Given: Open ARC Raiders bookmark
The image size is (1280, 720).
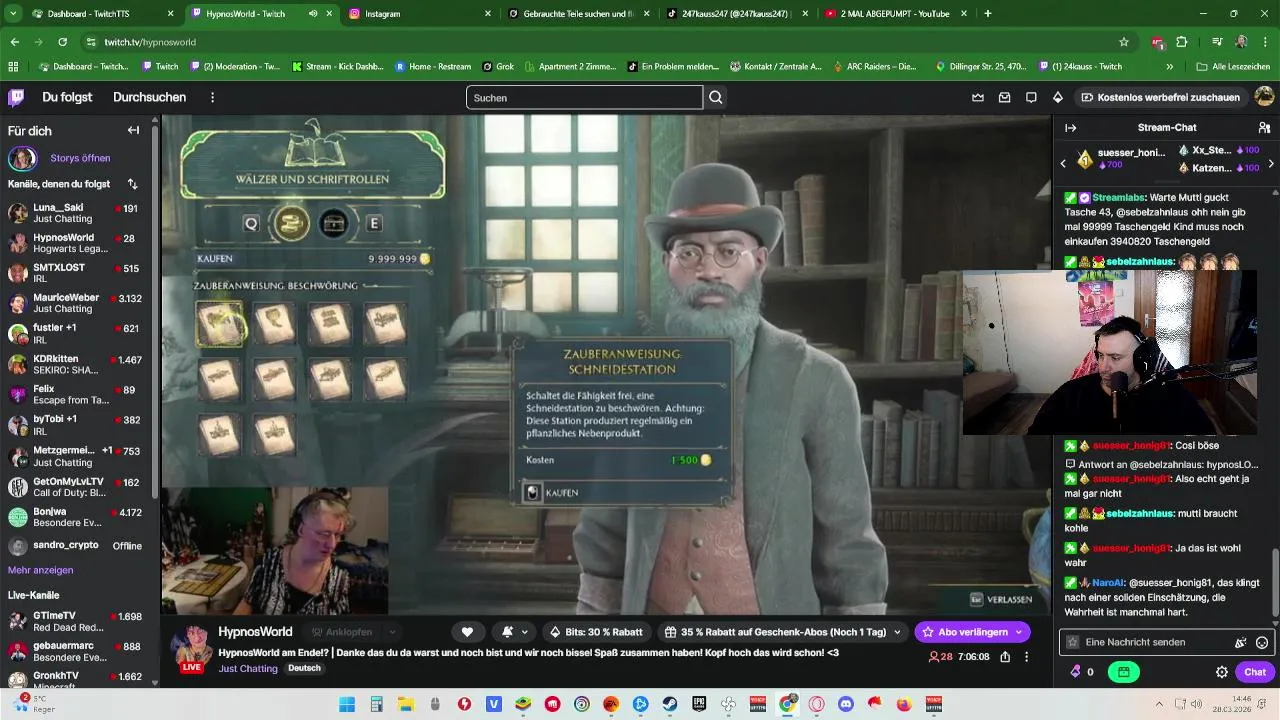Looking at the screenshot, I should click(874, 67).
